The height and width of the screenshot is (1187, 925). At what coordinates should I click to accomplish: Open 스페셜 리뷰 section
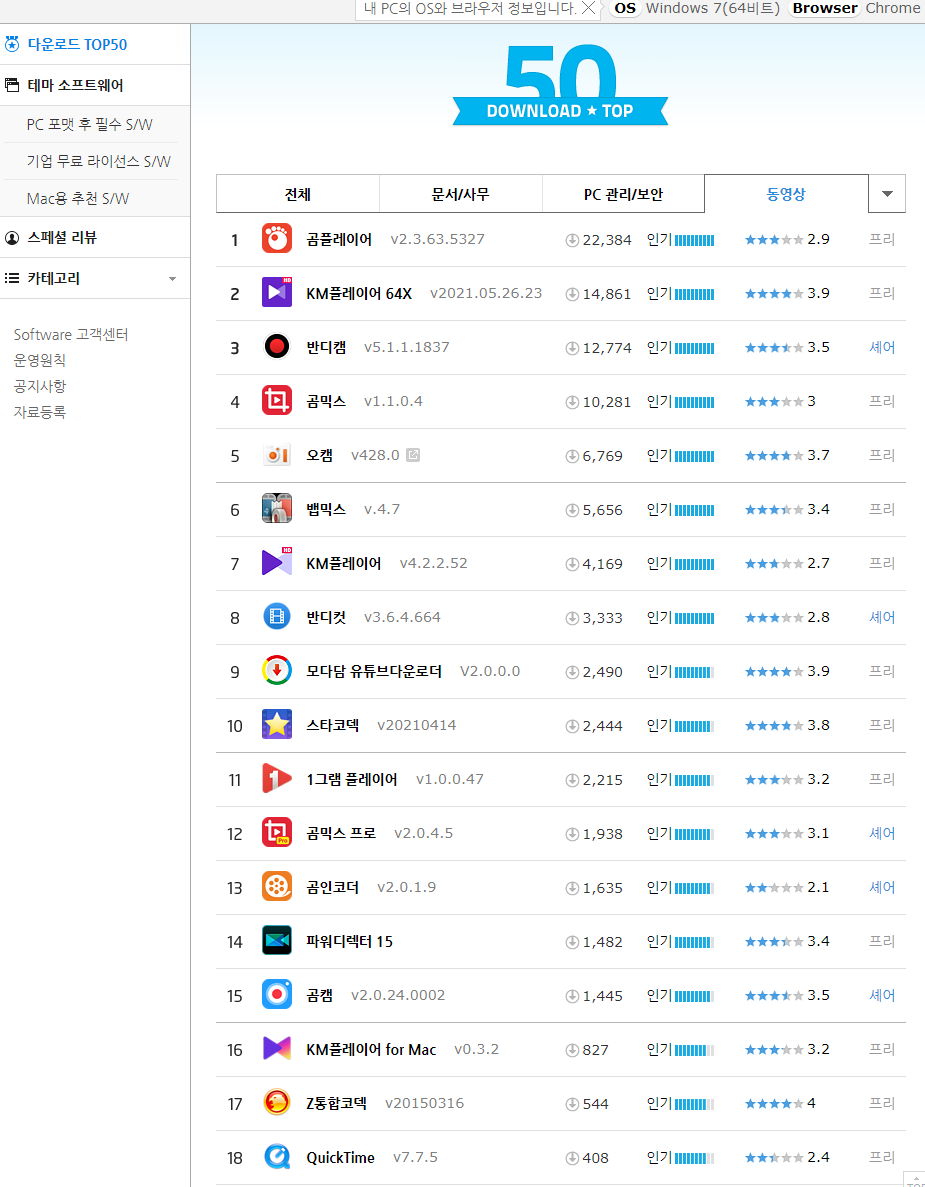click(62, 238)
